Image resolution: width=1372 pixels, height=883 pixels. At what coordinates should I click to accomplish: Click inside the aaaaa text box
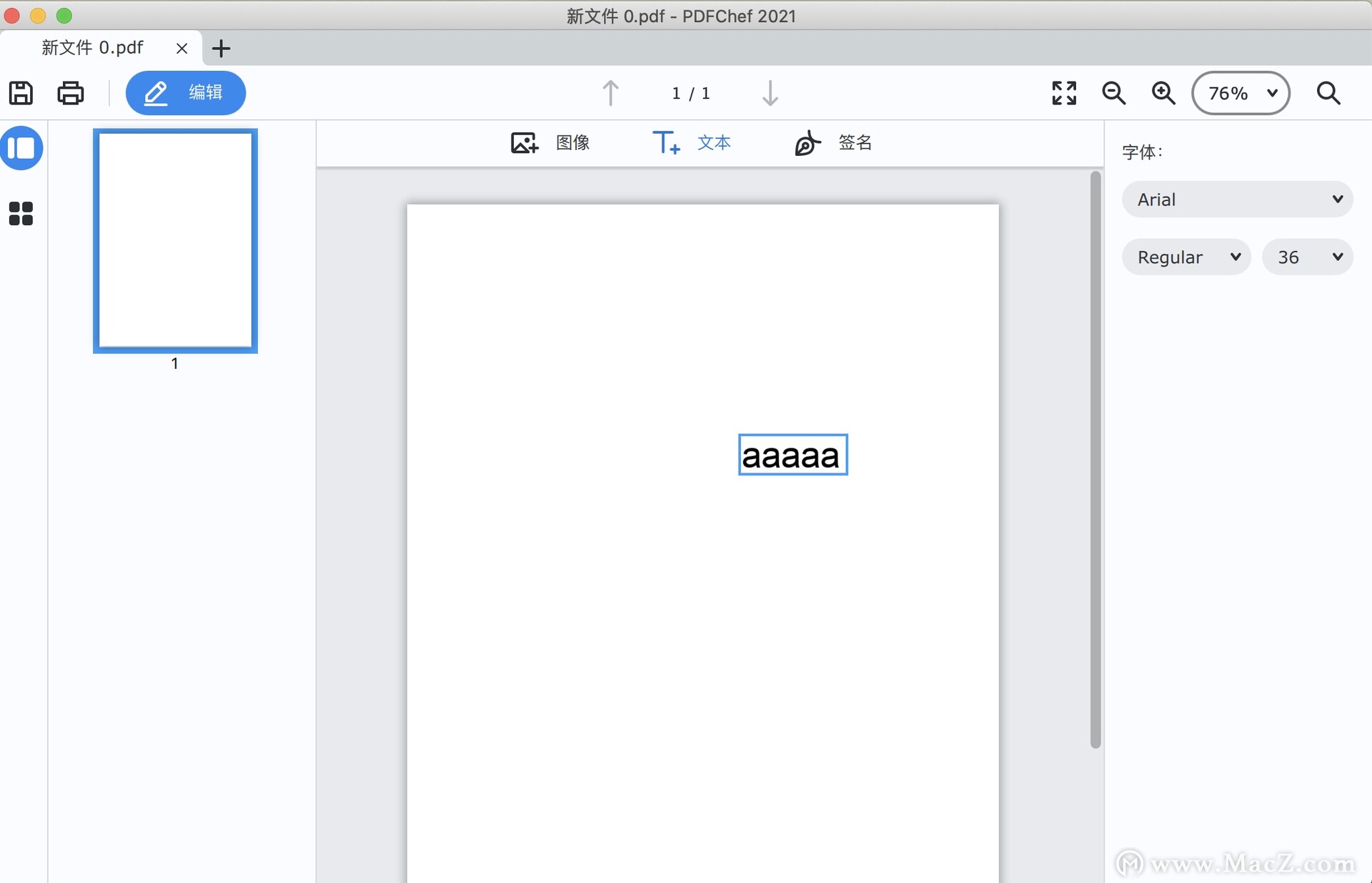coord(792,455)
